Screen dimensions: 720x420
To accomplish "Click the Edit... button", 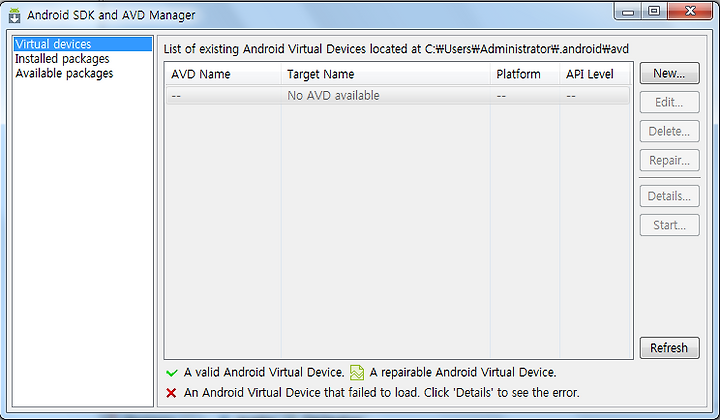I will tap(669, 102).
